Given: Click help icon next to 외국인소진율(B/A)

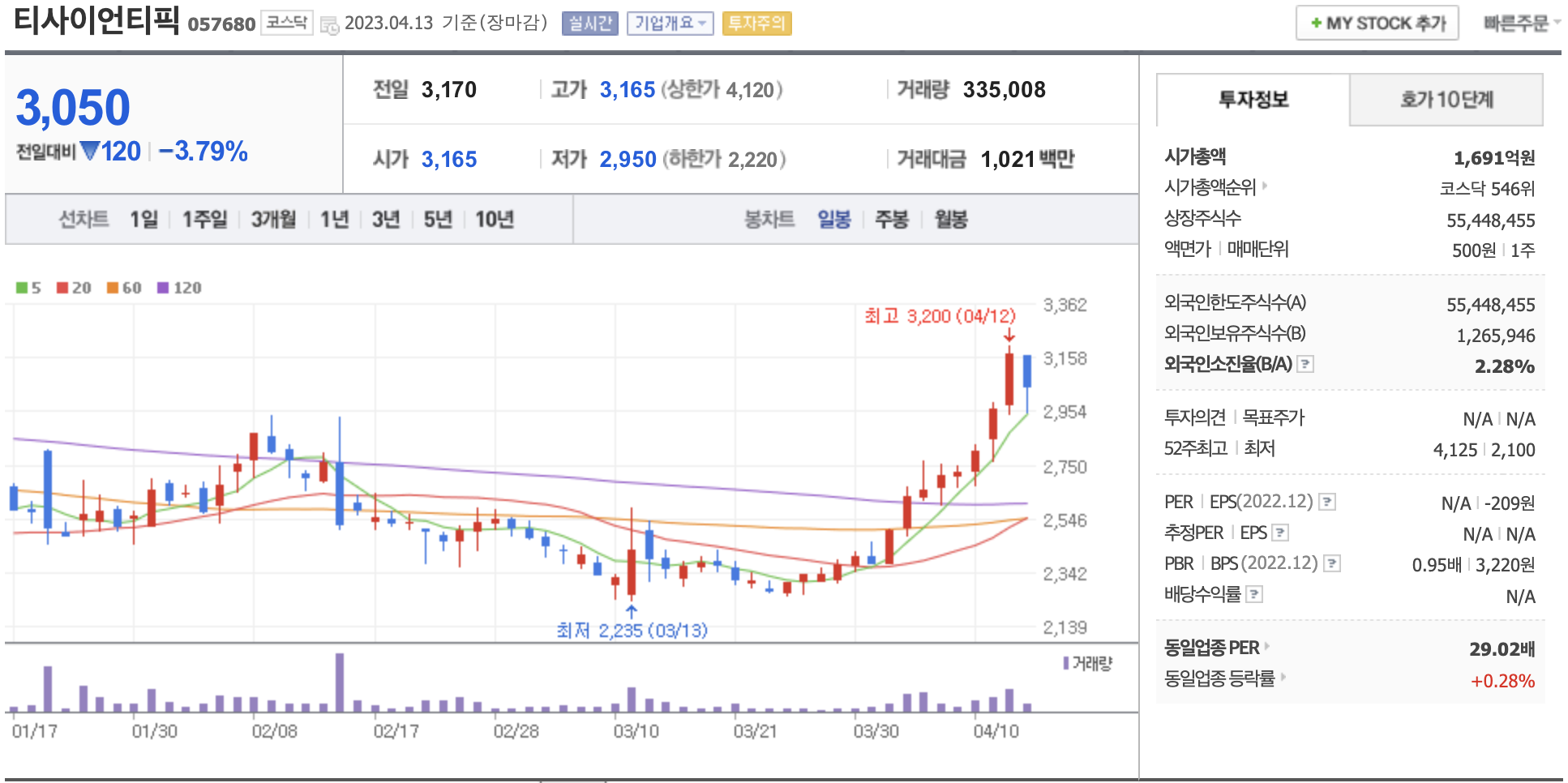Looking at the screenshot, I should [x=1305, y=365].
